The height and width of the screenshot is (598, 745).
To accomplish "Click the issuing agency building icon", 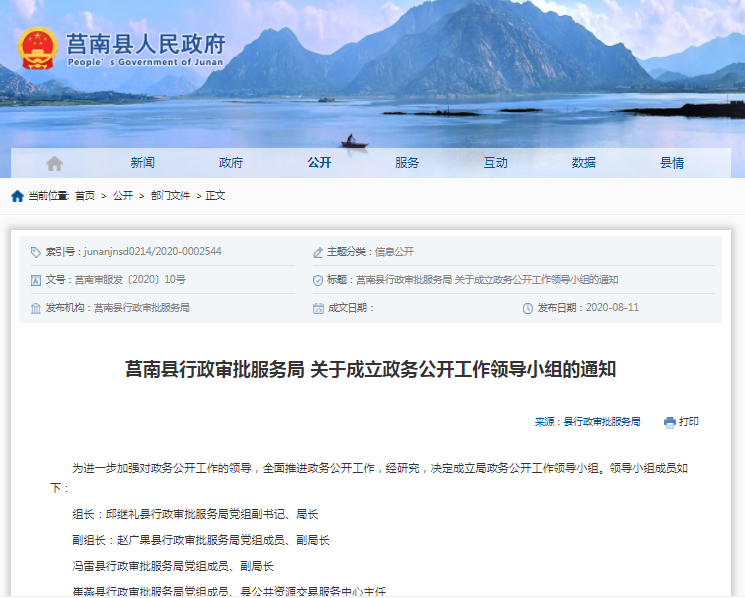I will pyautogui.click(x=36, y=308).
